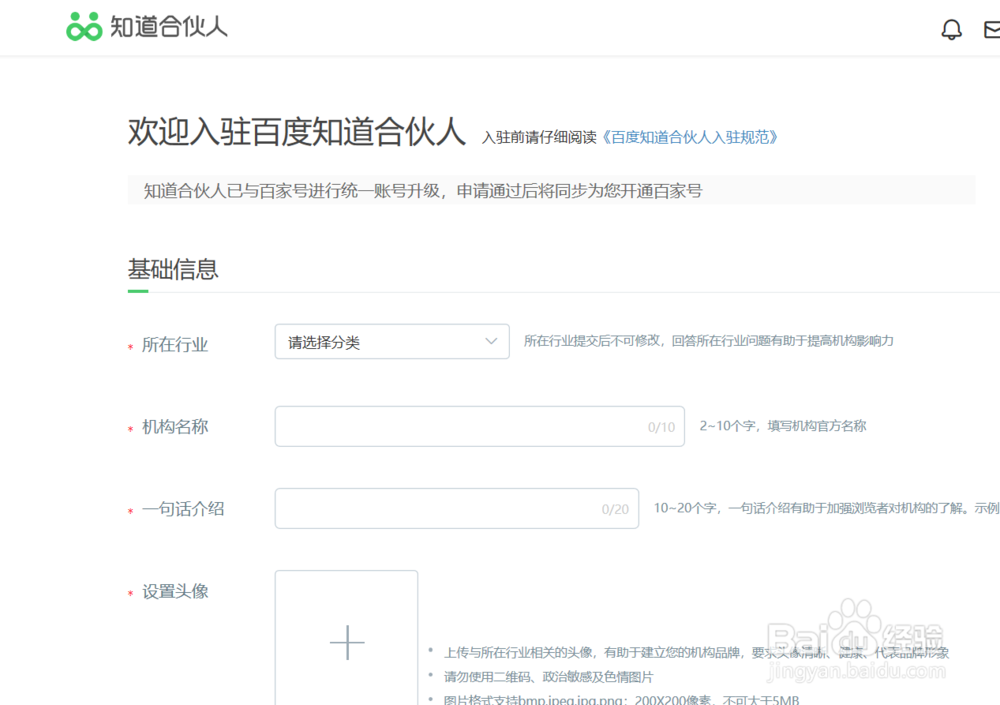The image size is (1000, 705).
Task: Click the 机构名称 field label
Action: tap(175, 427)
